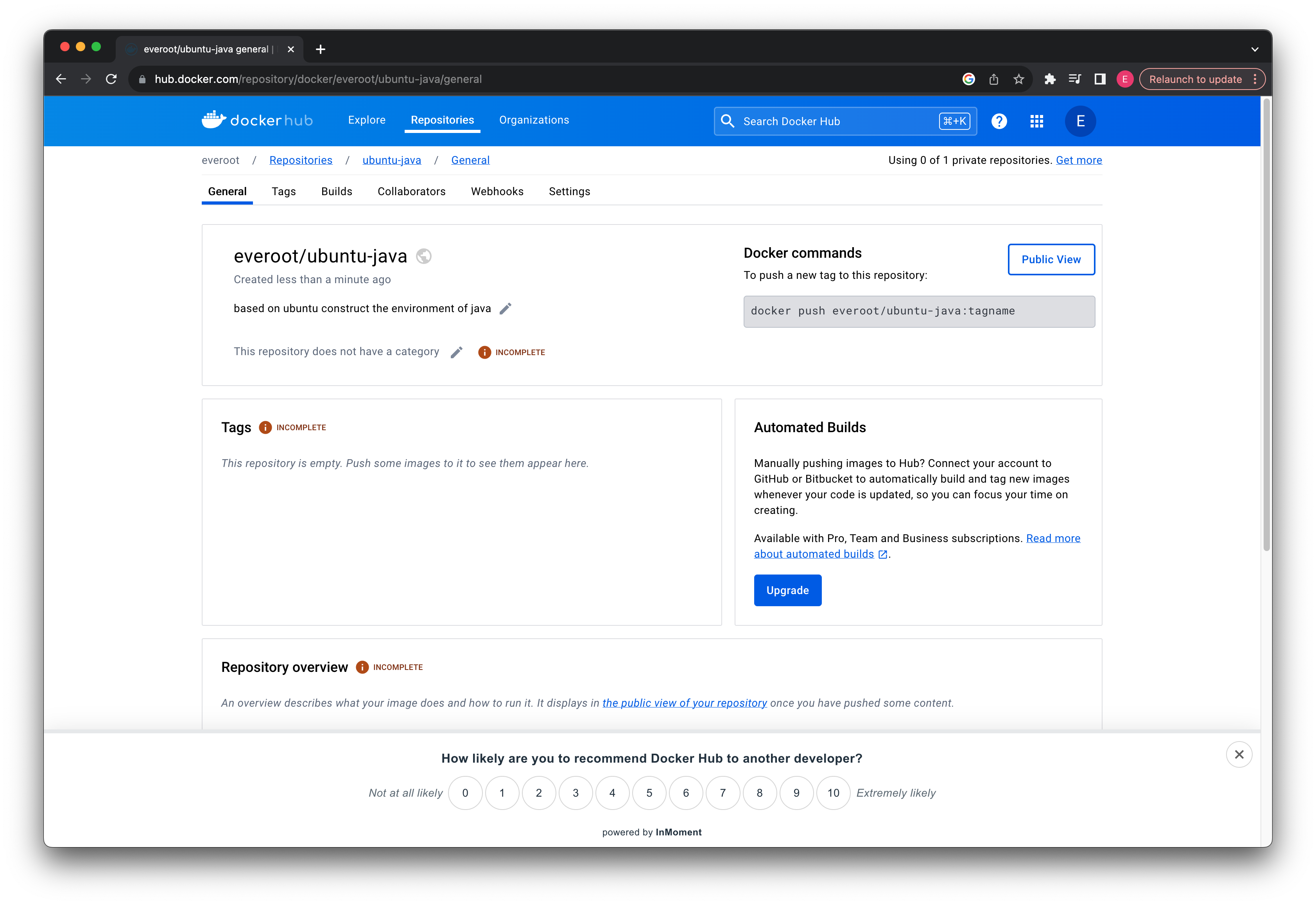
Task: Select rating 7 in the survey
Action: 723,793
